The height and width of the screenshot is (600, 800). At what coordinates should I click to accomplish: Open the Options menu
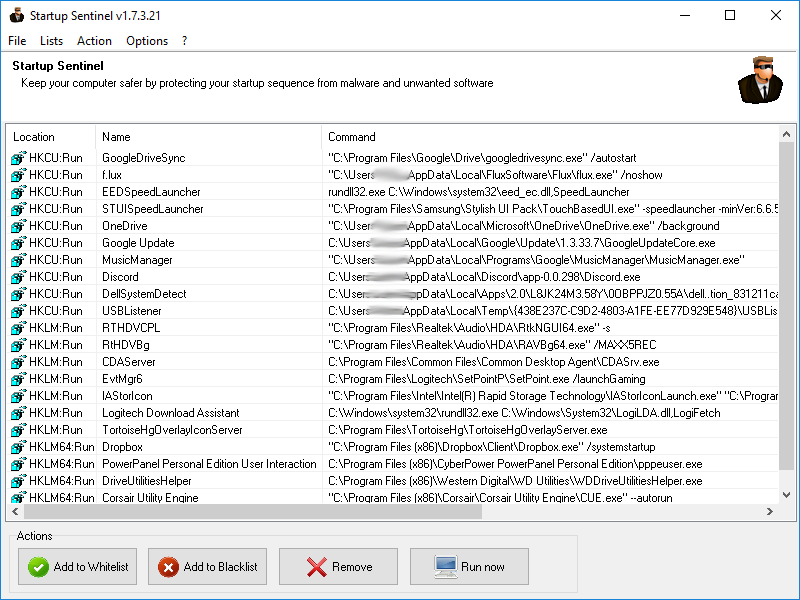tap(147, 41)
